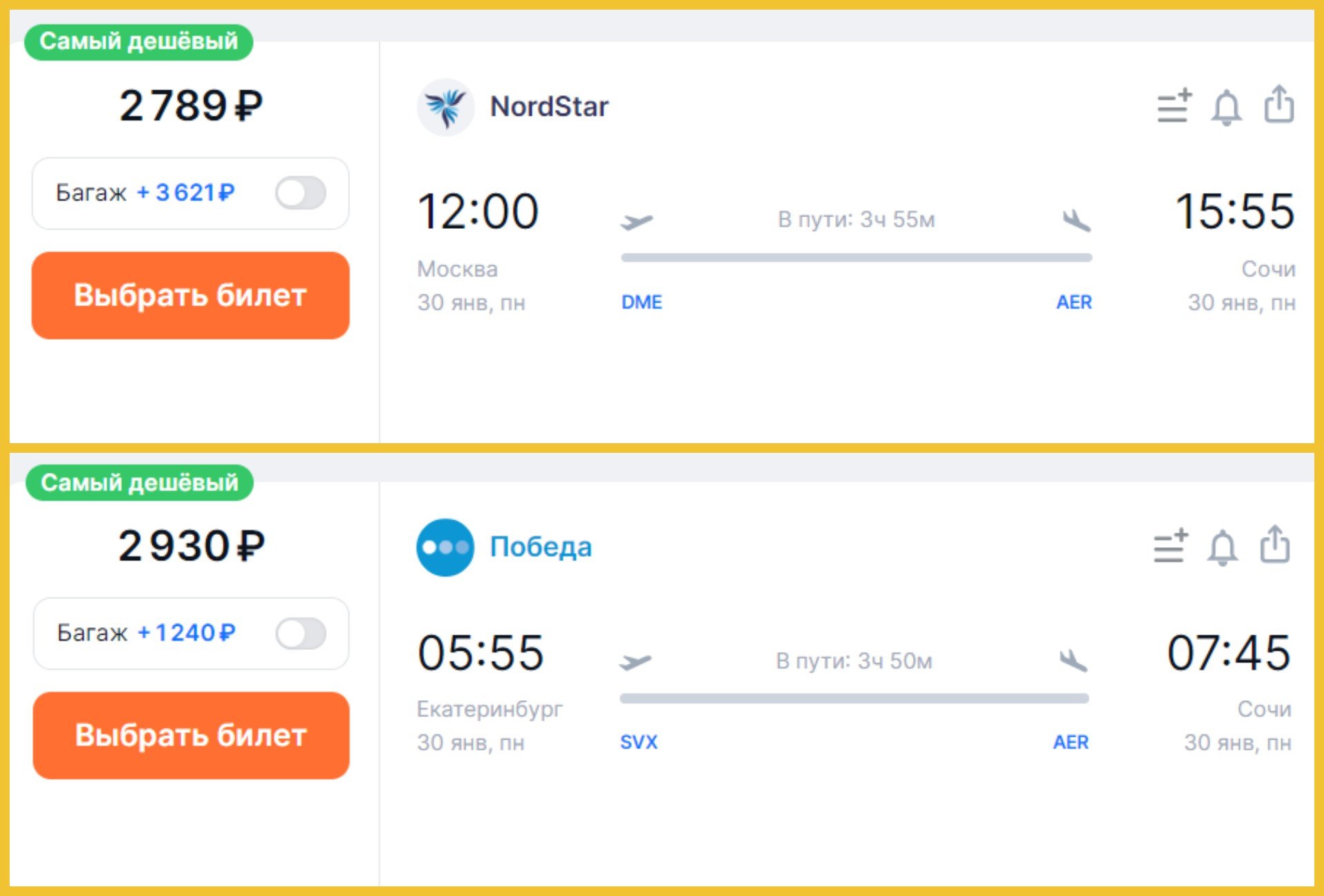1324x896 pixels.
Task: Click the SVX airport code
Action: 639,742
